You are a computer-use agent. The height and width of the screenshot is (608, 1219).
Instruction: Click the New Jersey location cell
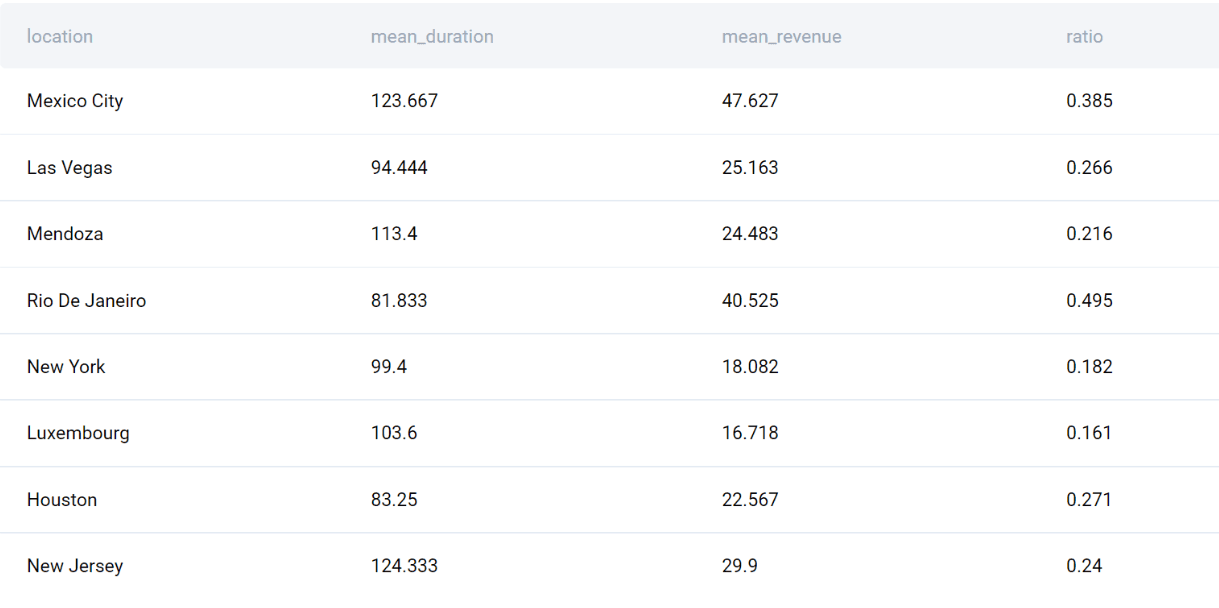[x=75, y=566]
